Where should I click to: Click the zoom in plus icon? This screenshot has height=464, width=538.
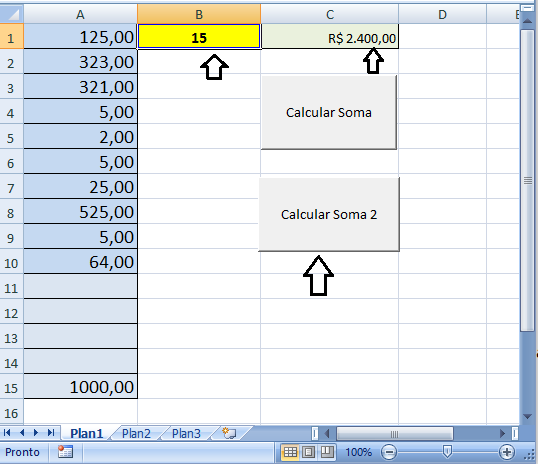tap(507, 452)
